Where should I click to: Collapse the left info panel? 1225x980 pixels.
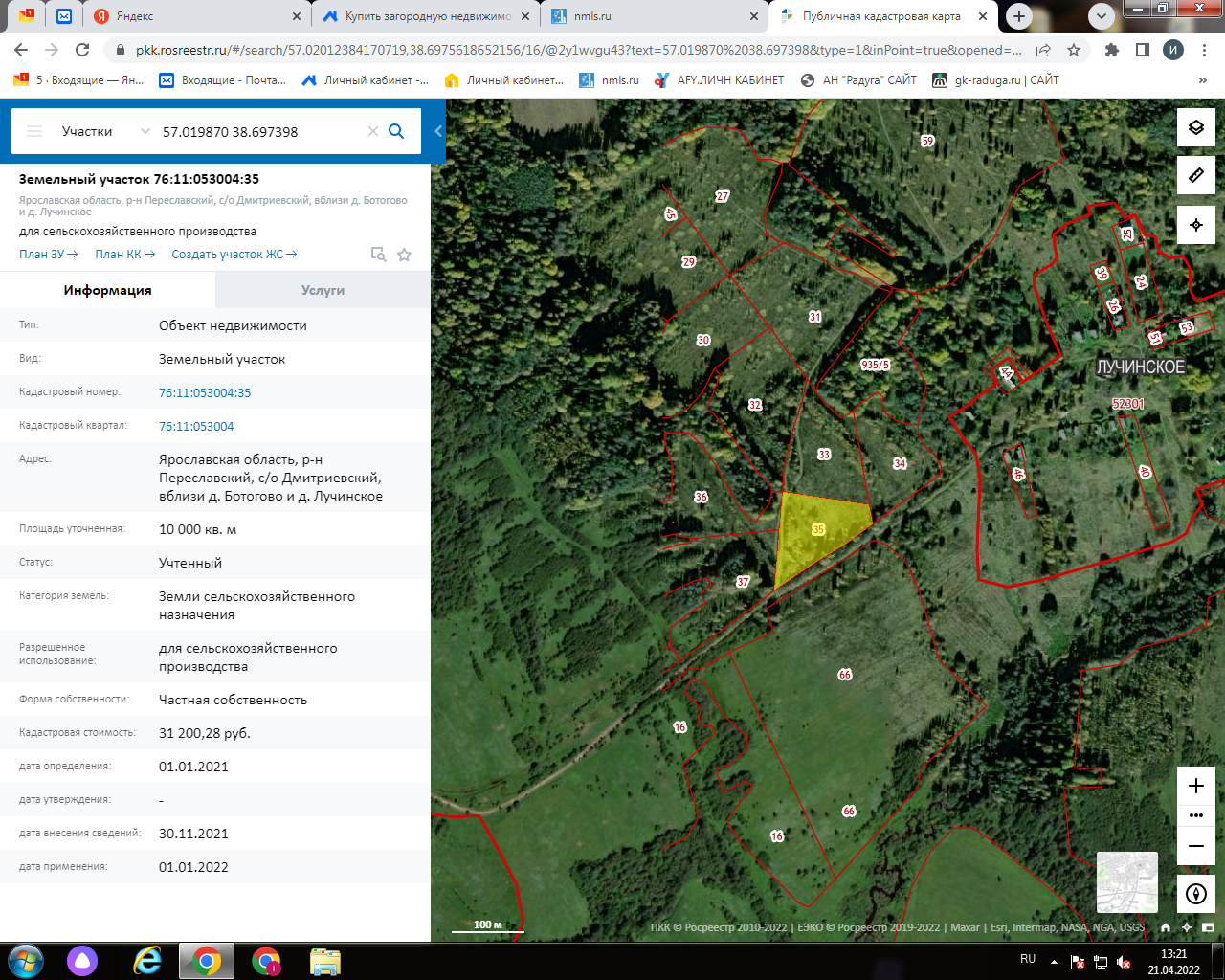(x=438, y=131)
